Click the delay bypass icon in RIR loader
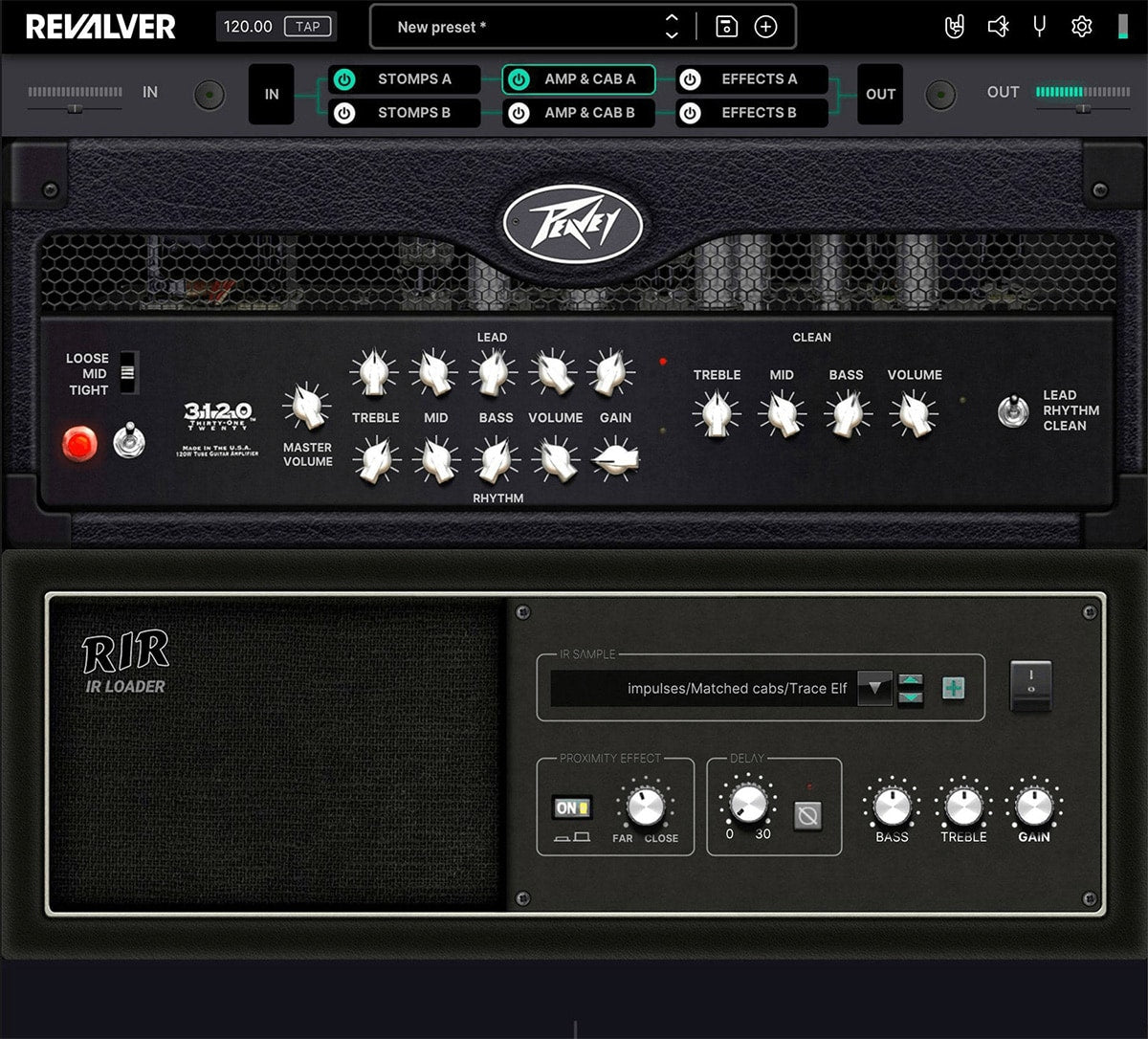Image resolution: width=1148 pixels, height=1039 pixels. (x=810, y=816)
